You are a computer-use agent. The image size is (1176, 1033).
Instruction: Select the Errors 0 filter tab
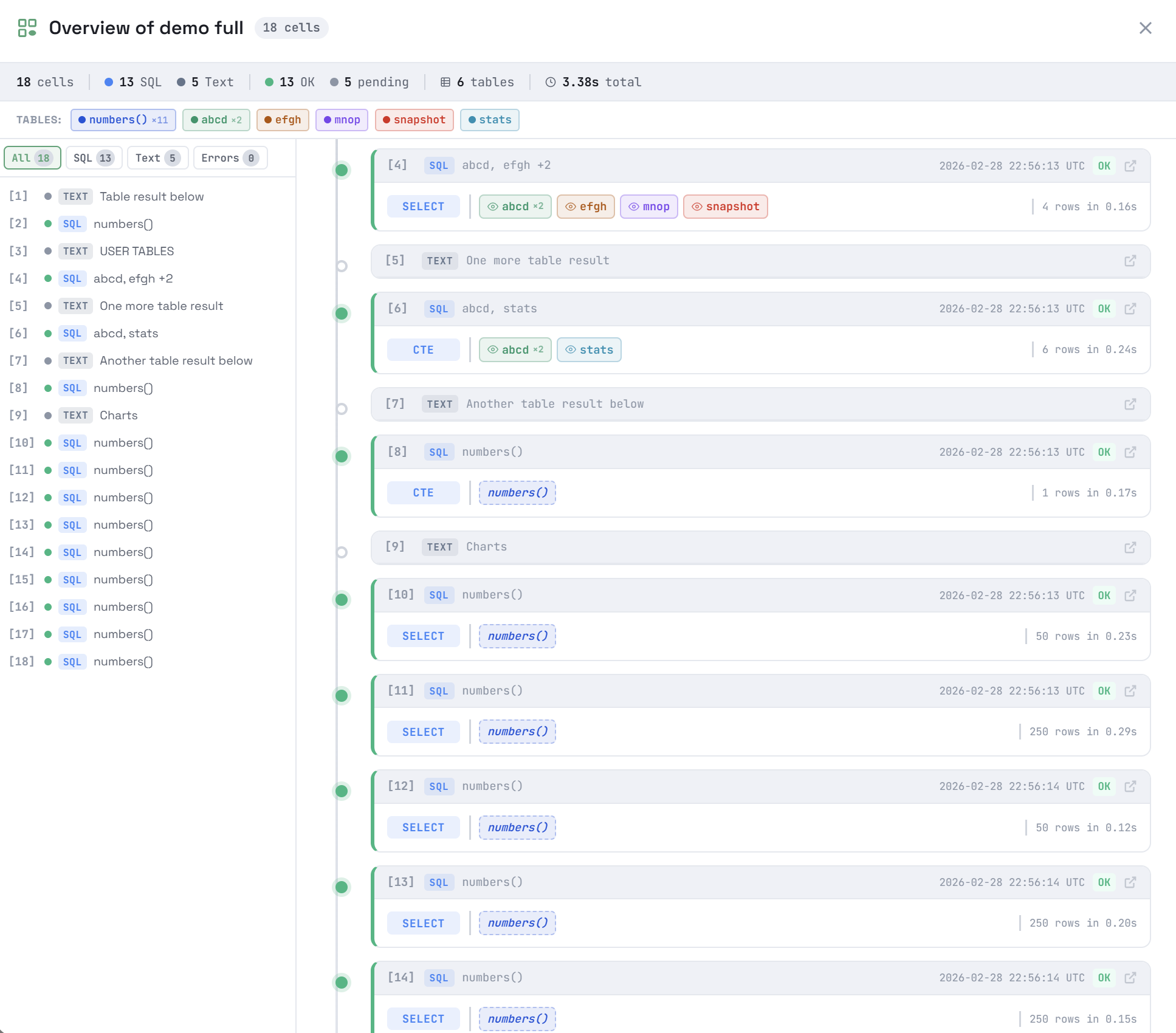[230, 158]
